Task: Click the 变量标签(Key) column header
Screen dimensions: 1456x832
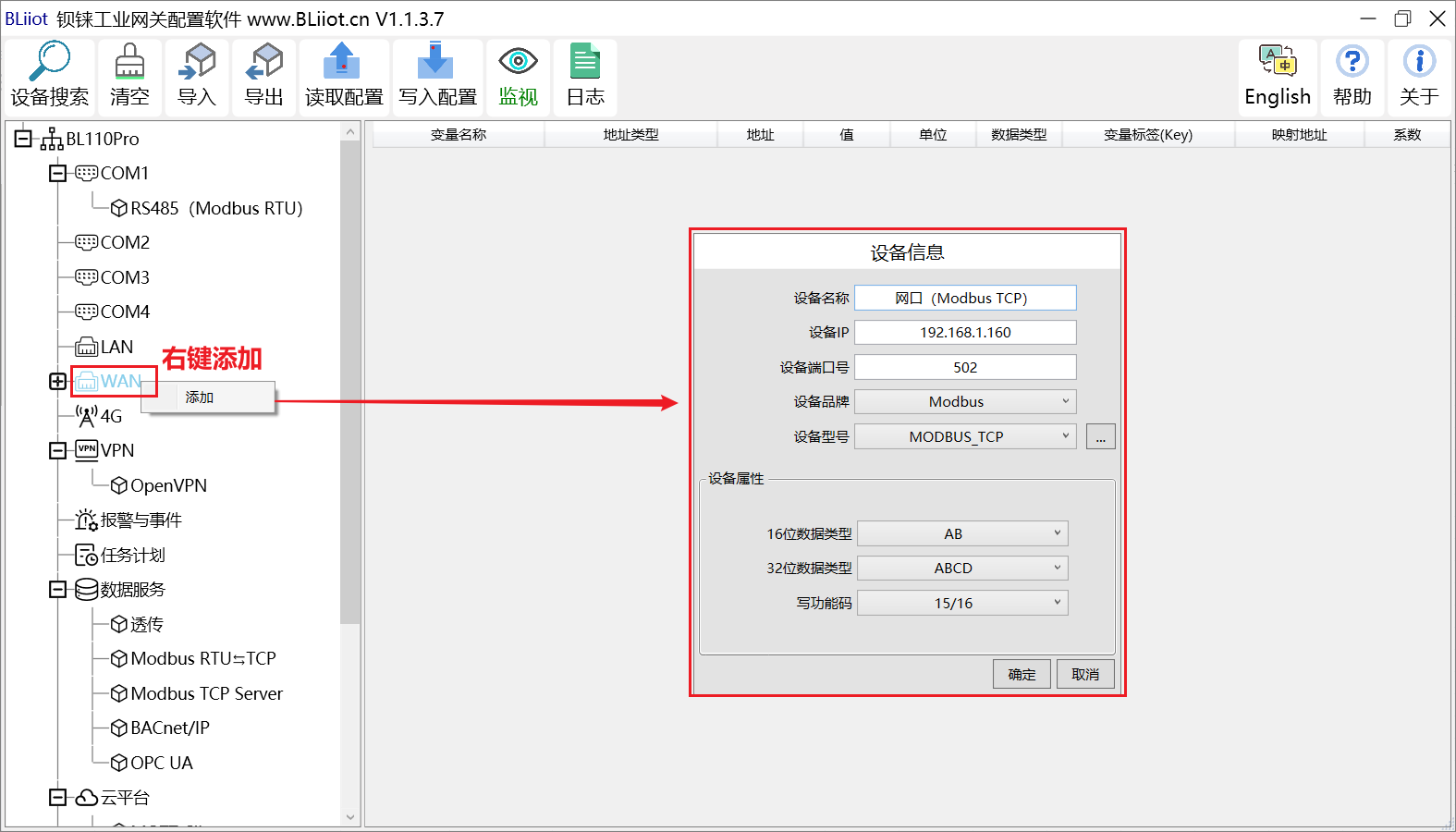Action: coord(1148,135)
